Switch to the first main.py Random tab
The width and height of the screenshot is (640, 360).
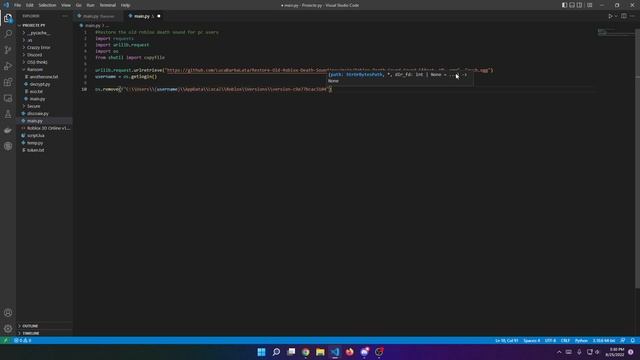click(98, 16)
